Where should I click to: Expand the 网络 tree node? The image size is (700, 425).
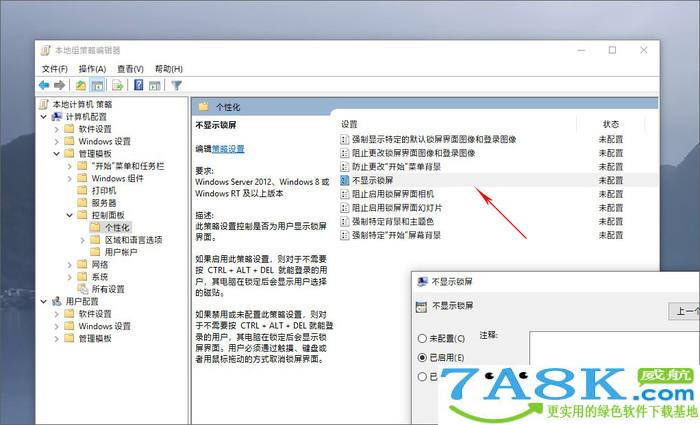pos(70,265)
